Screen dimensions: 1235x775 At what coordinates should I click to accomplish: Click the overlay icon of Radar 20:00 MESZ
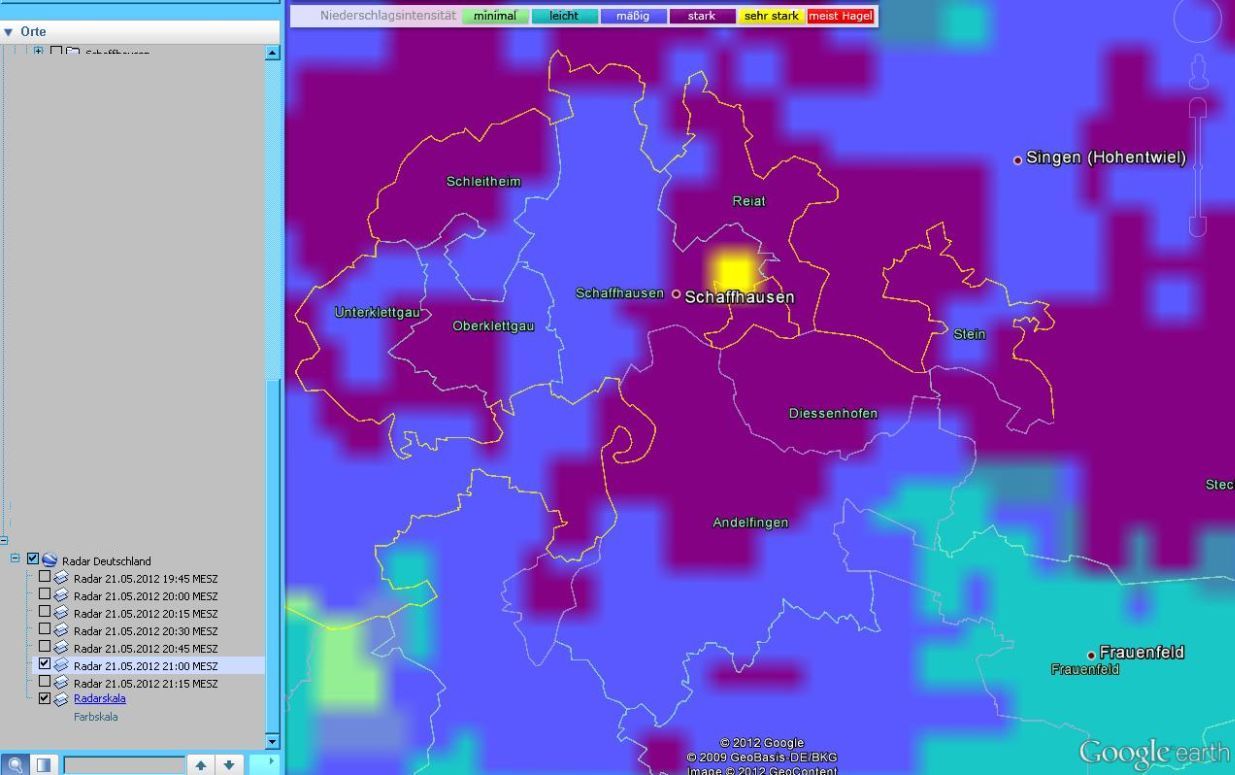62,595
